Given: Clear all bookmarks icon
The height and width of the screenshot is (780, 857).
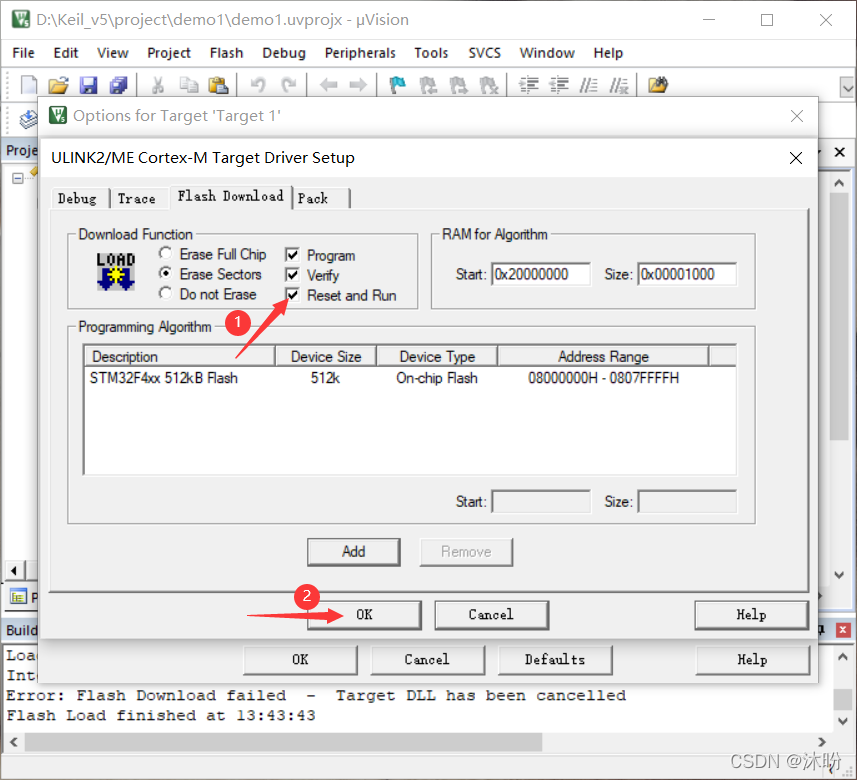Looking at the screenshot, I should (x=488, y=85).
